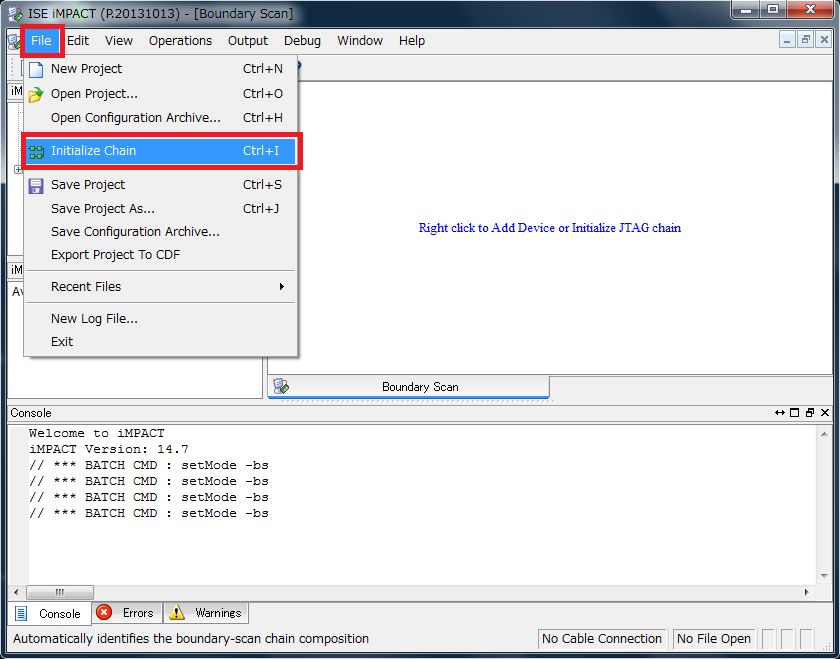Image resolution: width=840 pixels, height=659 pixels.
Task: Open the Operations menu
Action: click(181, 41)
